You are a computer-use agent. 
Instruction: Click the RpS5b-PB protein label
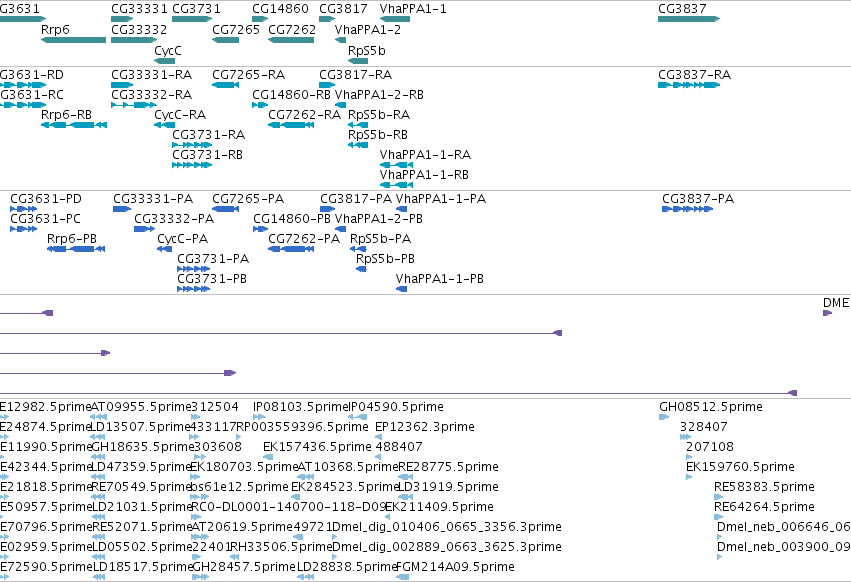point(385,259)
